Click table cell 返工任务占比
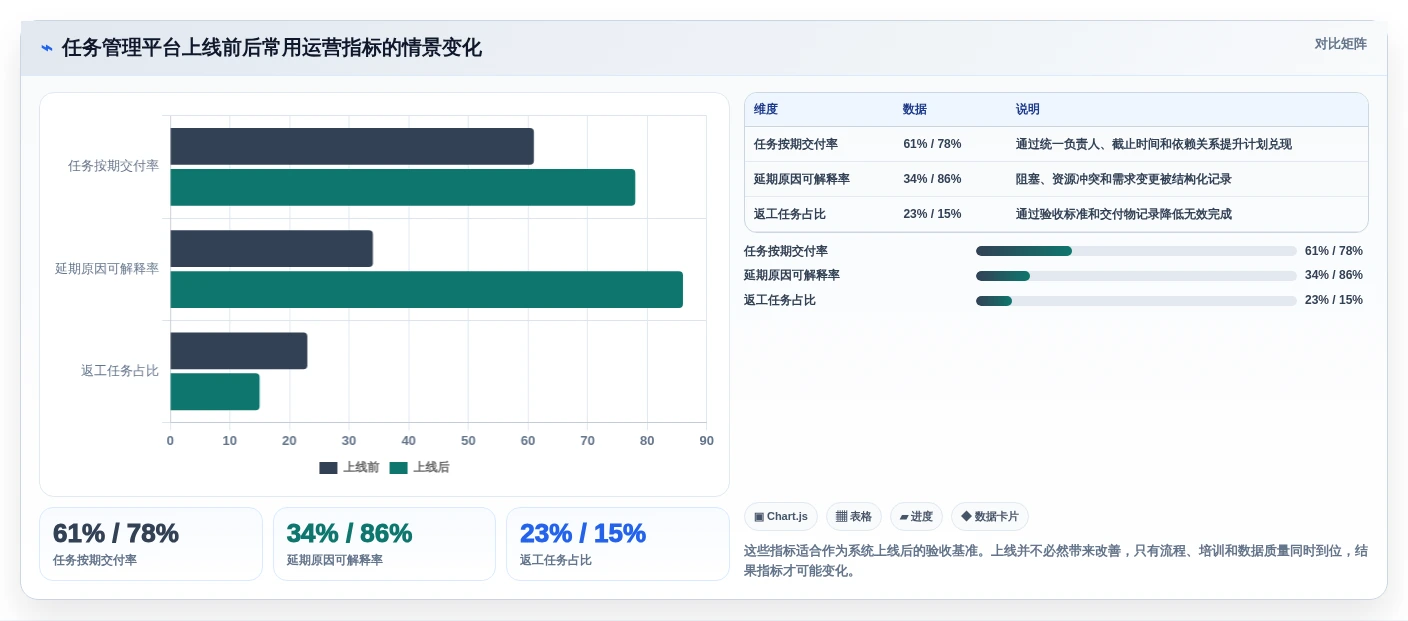The width and height of the screenshot is (1408, 621). (x=790, y=214)
